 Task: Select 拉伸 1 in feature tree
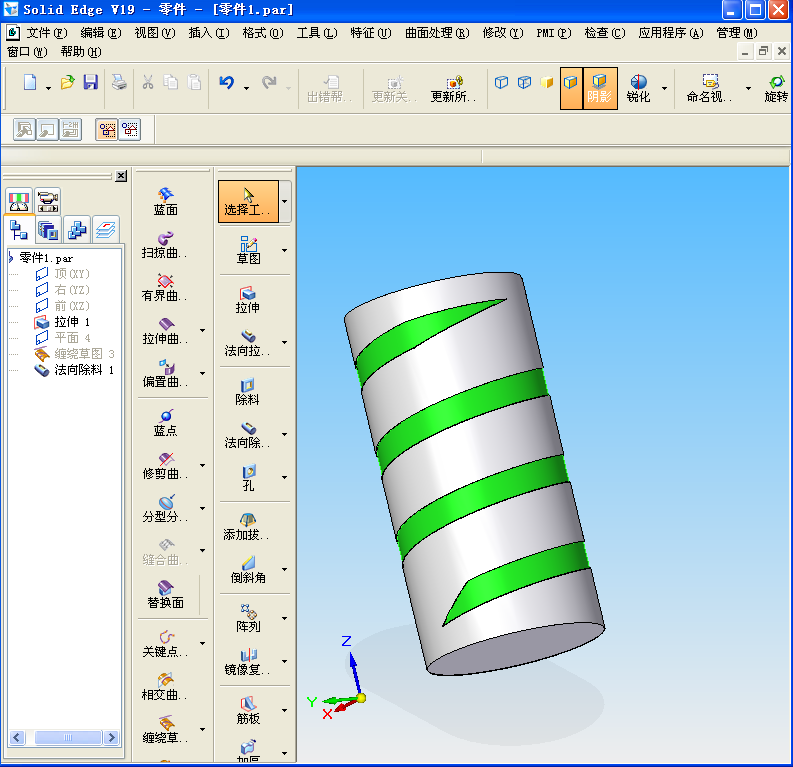[x=72, y=322]
